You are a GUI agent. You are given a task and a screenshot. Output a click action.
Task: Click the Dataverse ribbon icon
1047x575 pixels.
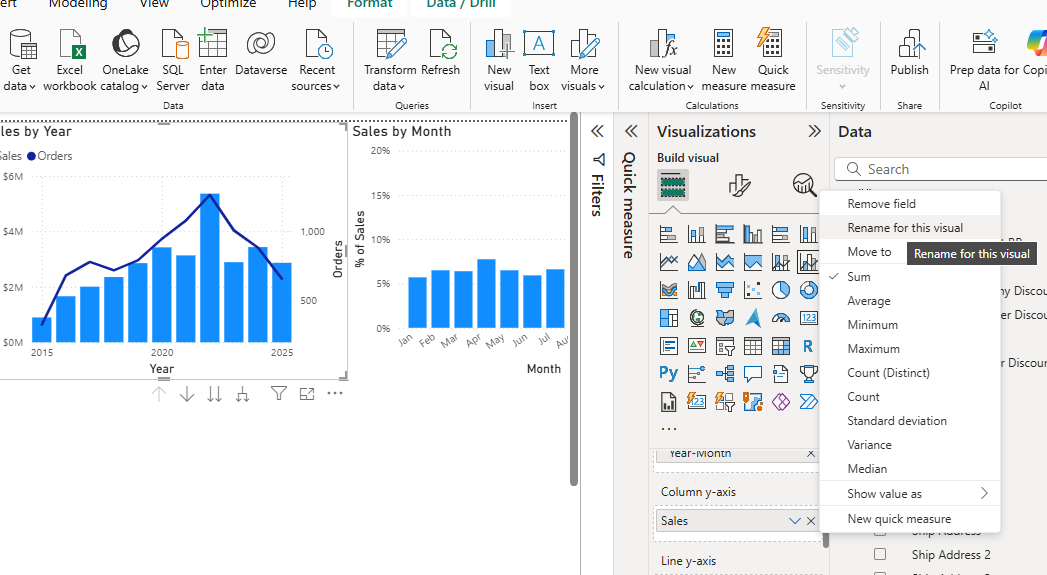261,53
